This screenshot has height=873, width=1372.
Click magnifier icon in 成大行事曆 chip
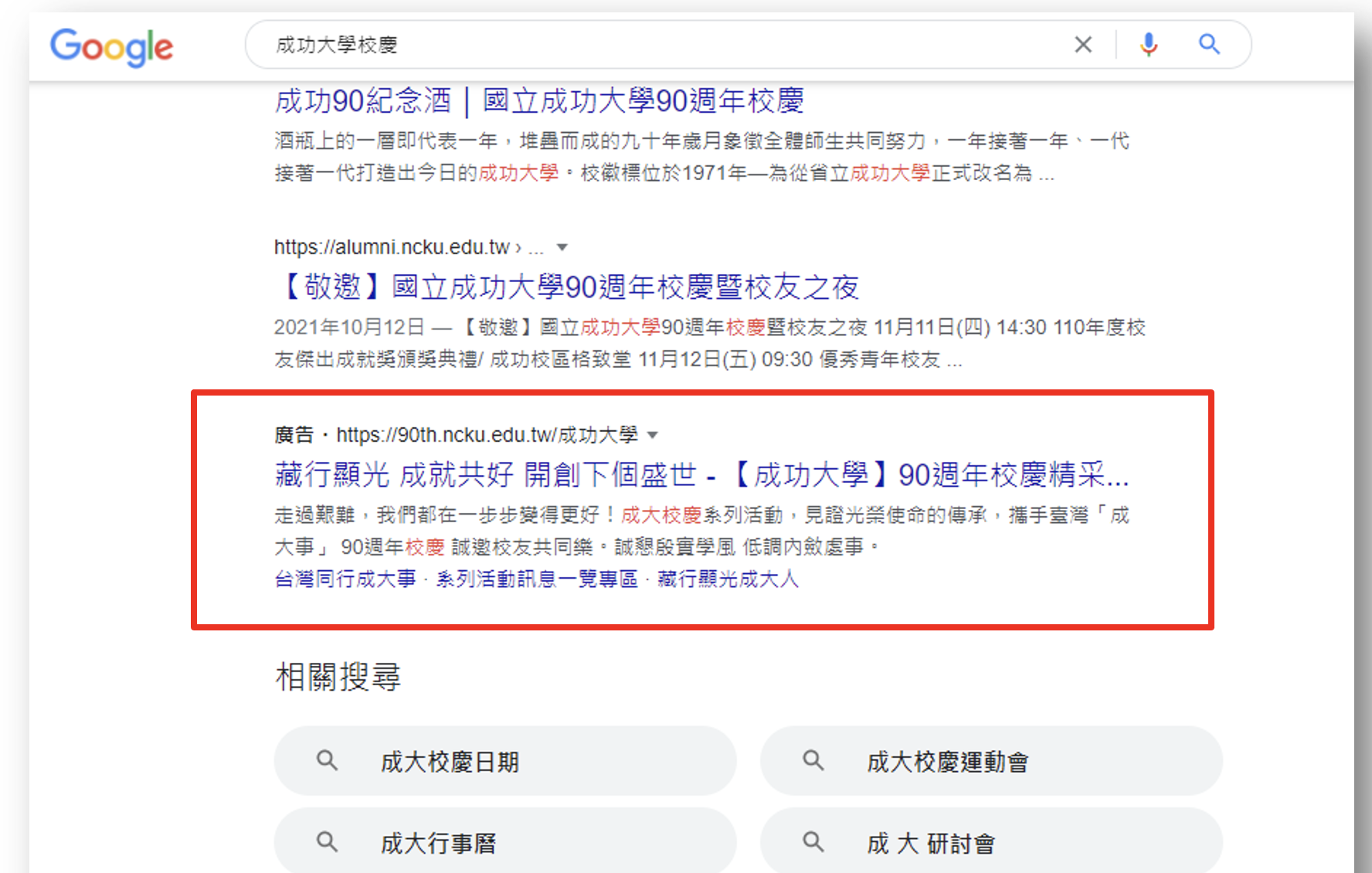click(327, 841)
